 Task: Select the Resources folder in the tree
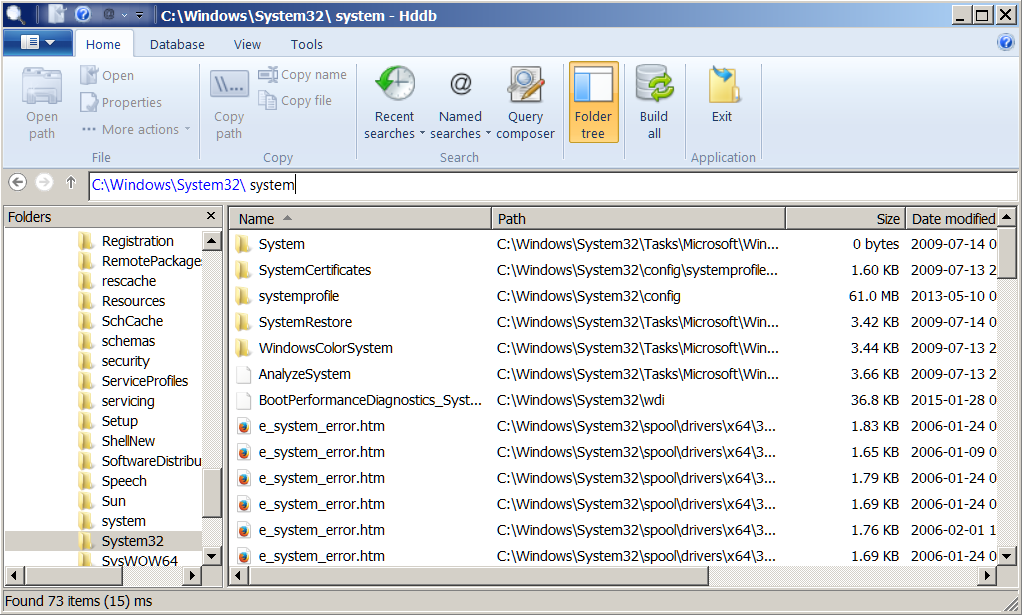[x=133, y=301]
